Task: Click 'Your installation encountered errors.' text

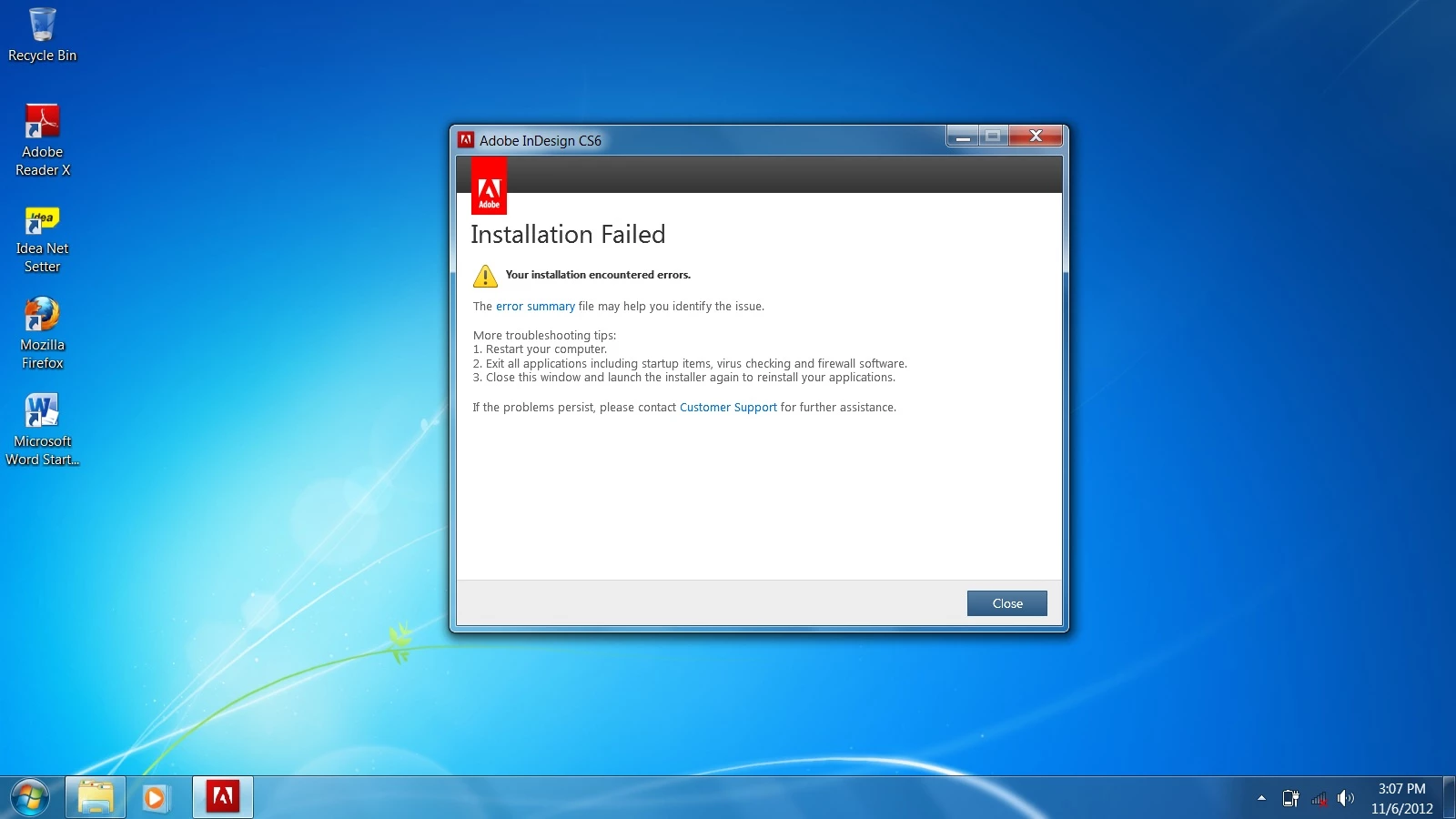Action: click(x=598, y=275)
